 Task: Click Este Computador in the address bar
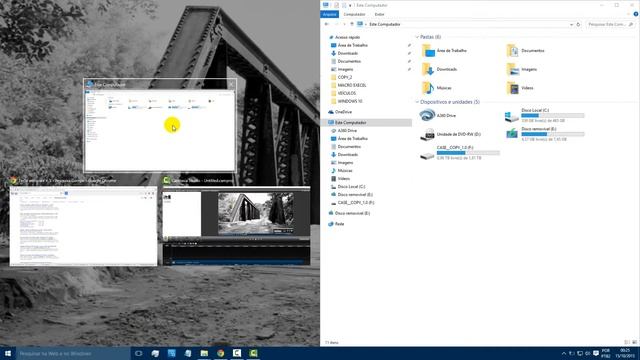point(384,24)
